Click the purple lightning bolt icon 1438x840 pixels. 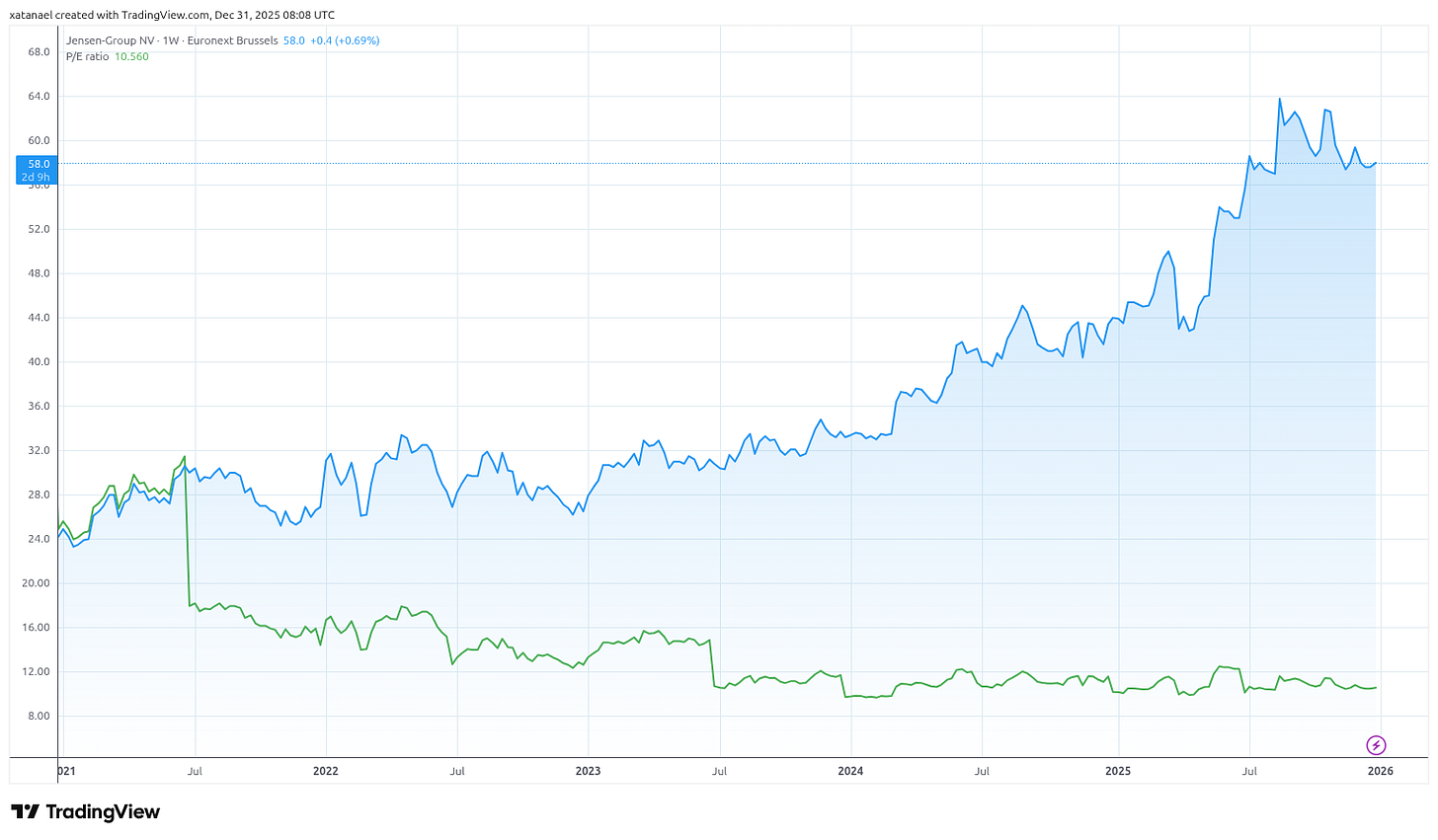pyautogui.click(x=1376, y=745)
